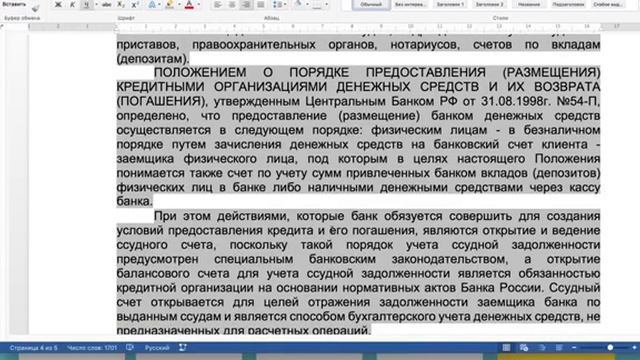This screenshot has width=640, height=360.
Task: Switch to the first layout view icon
Action: point(506,347)
